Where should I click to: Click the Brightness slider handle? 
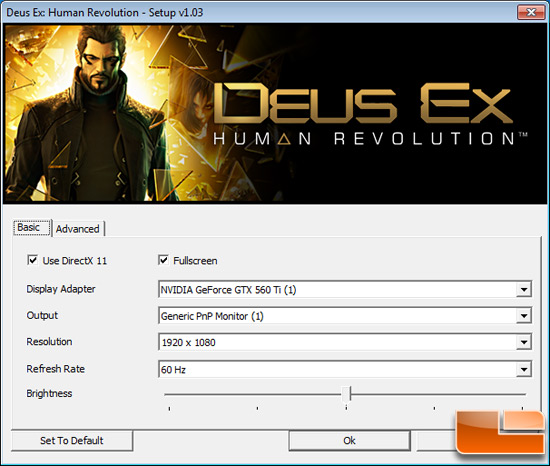(346, 394)
